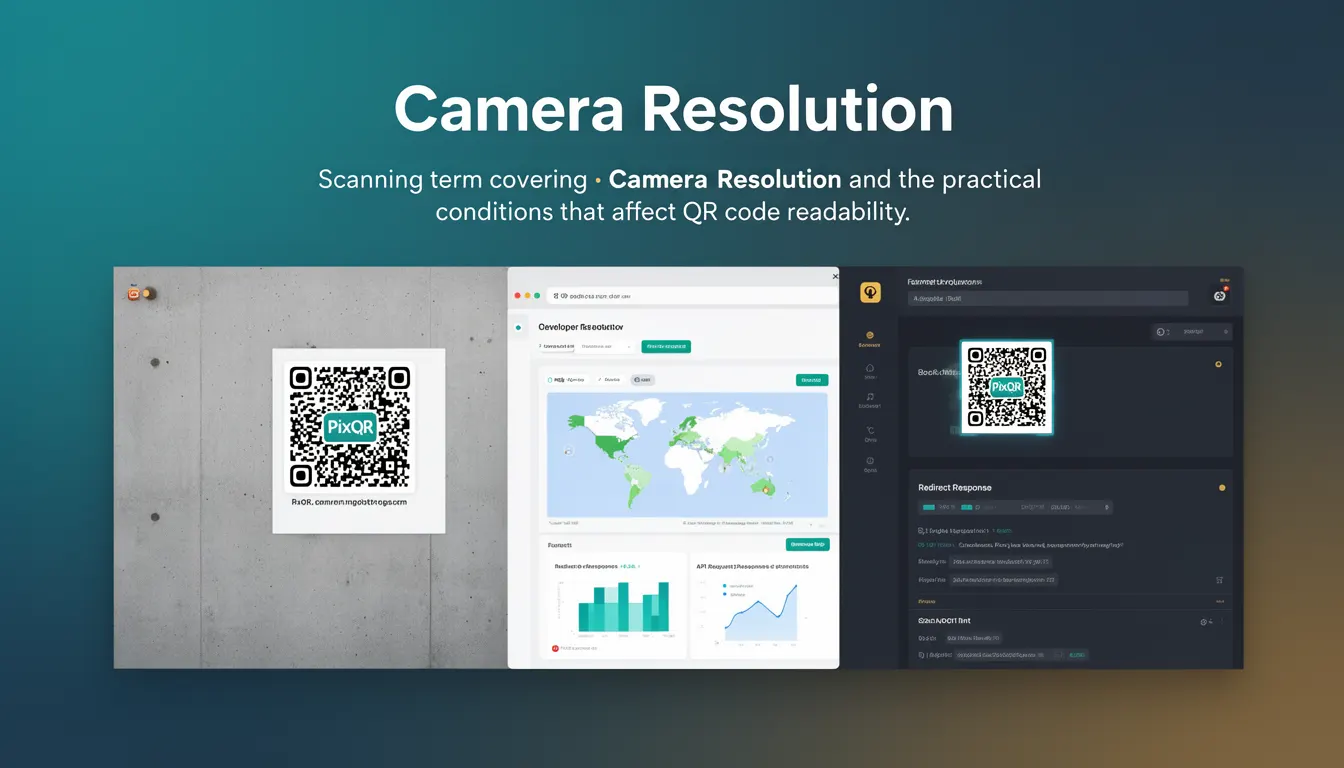1344x768 pixels.
Task: Click the "Developer Resolution" heading in the browser
Action: (x=581, y=327)
